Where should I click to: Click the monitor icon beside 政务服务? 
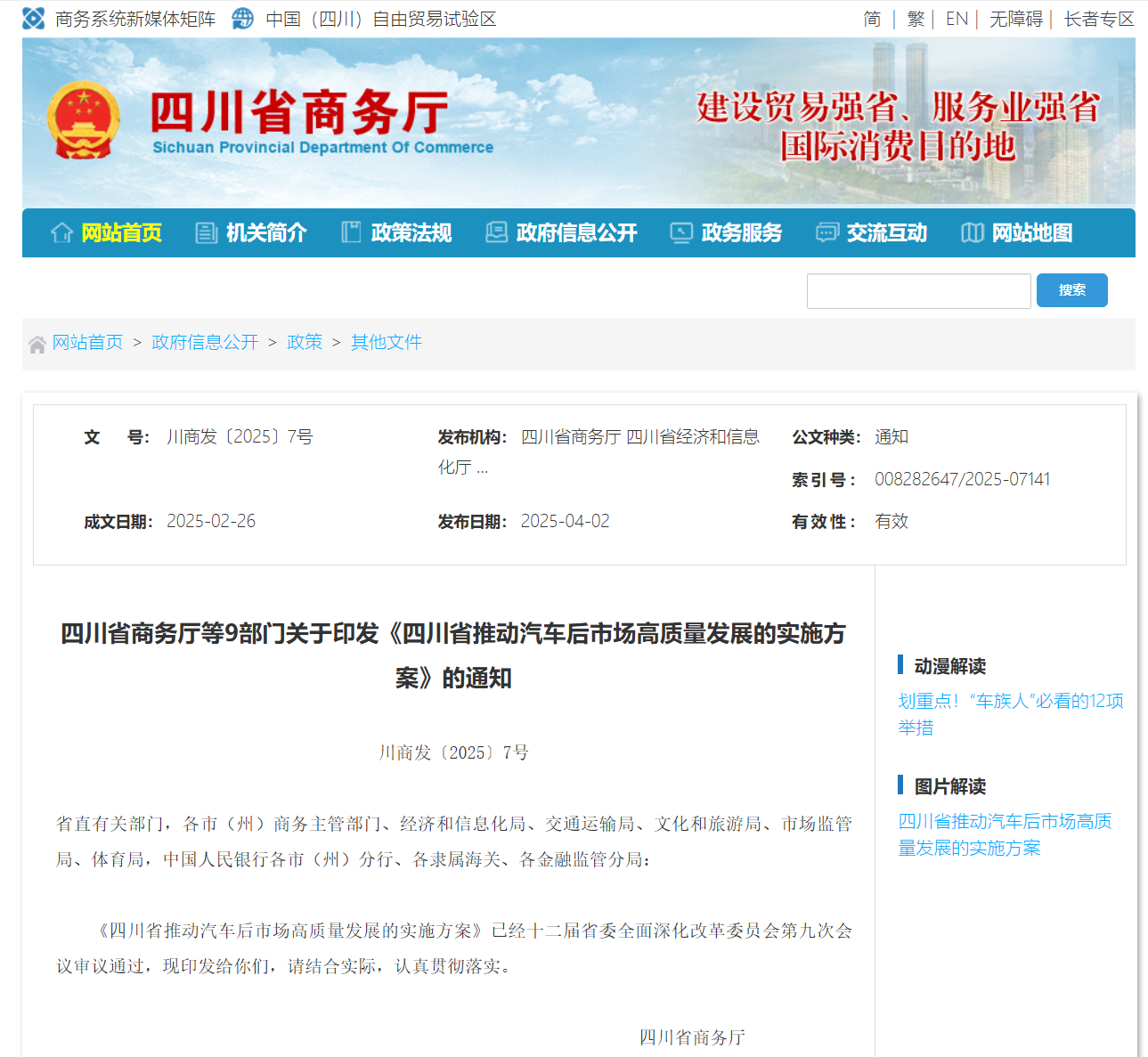[681, 233]
